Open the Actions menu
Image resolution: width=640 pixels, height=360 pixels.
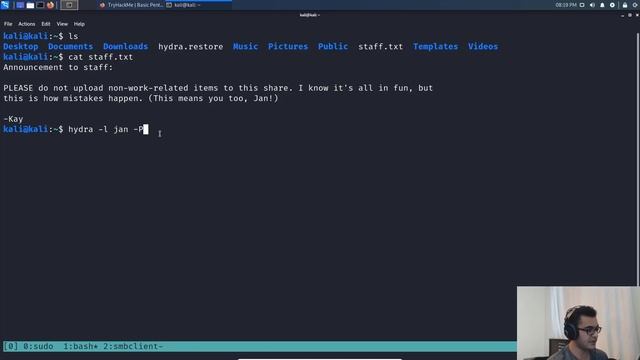click(x=27, y=24)
